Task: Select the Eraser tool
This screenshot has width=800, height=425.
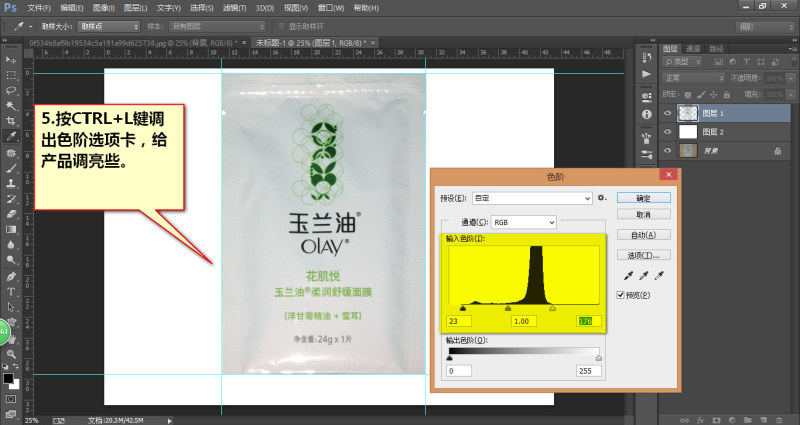Action: tap(11, 214)
